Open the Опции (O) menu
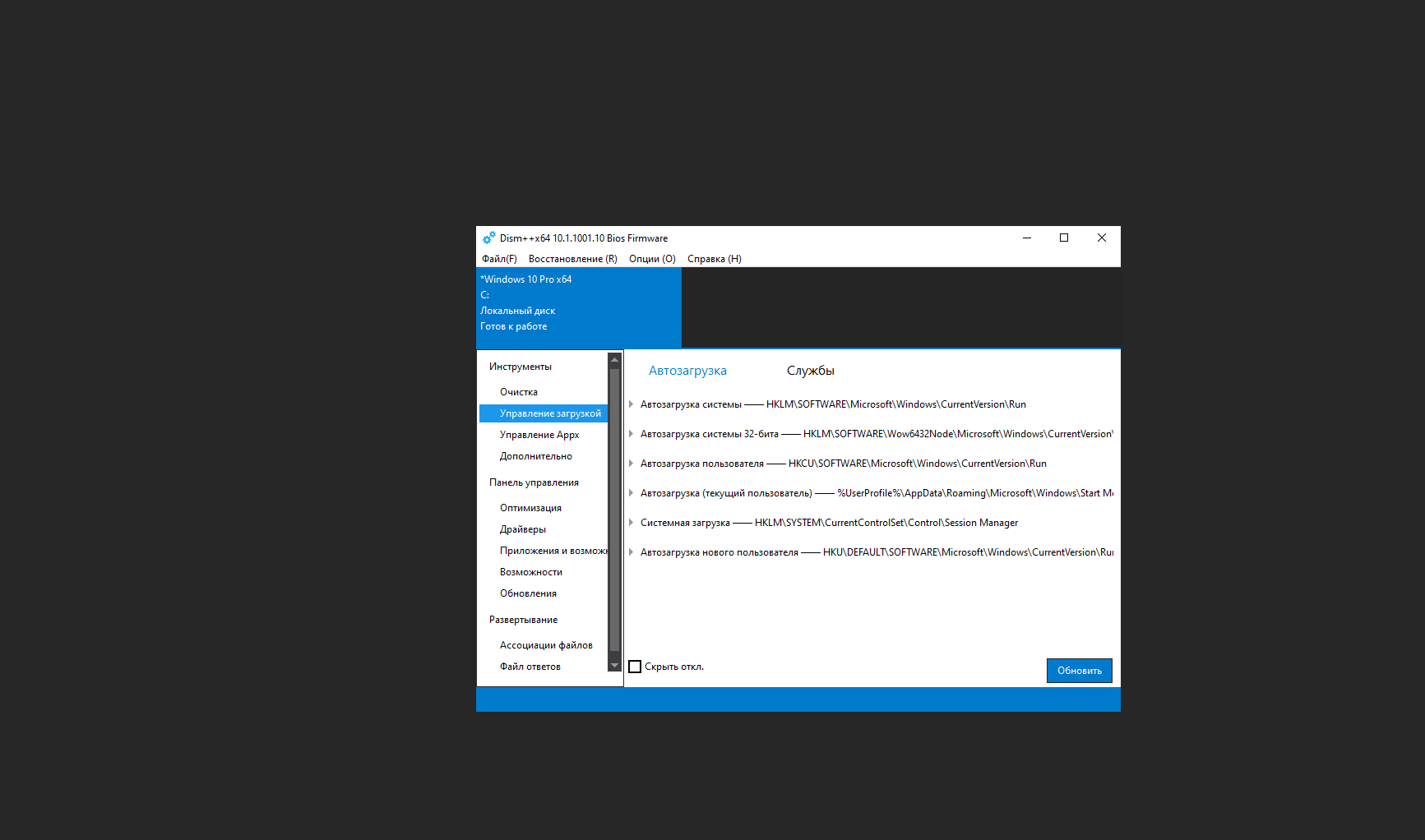Image resolution: width=1425 pixels, height=840 pixels. (x=652, y=259)
